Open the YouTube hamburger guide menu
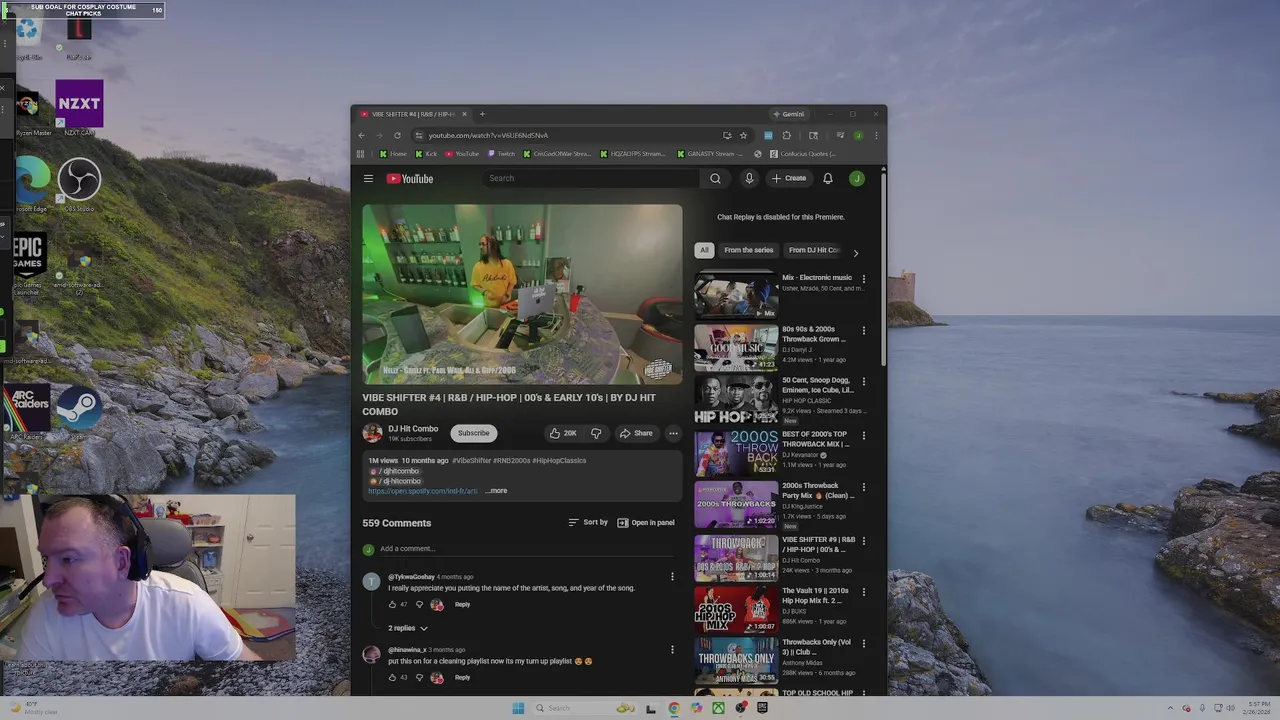 click(368, 179)
